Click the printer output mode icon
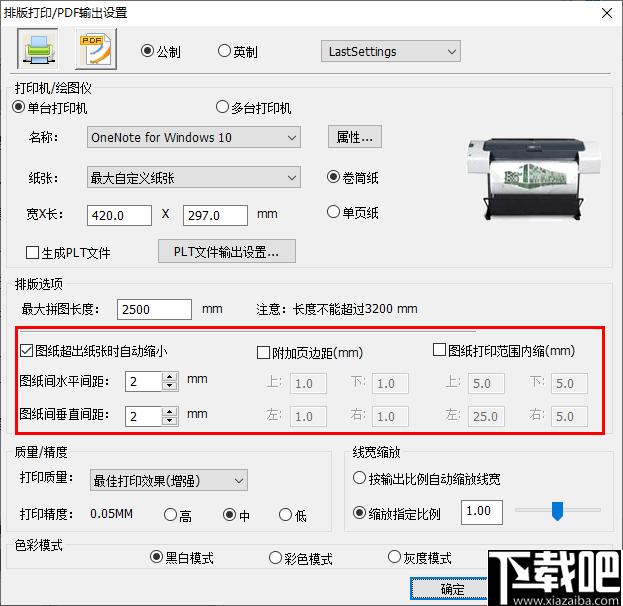The image size is (623, 606). (38, 48)
